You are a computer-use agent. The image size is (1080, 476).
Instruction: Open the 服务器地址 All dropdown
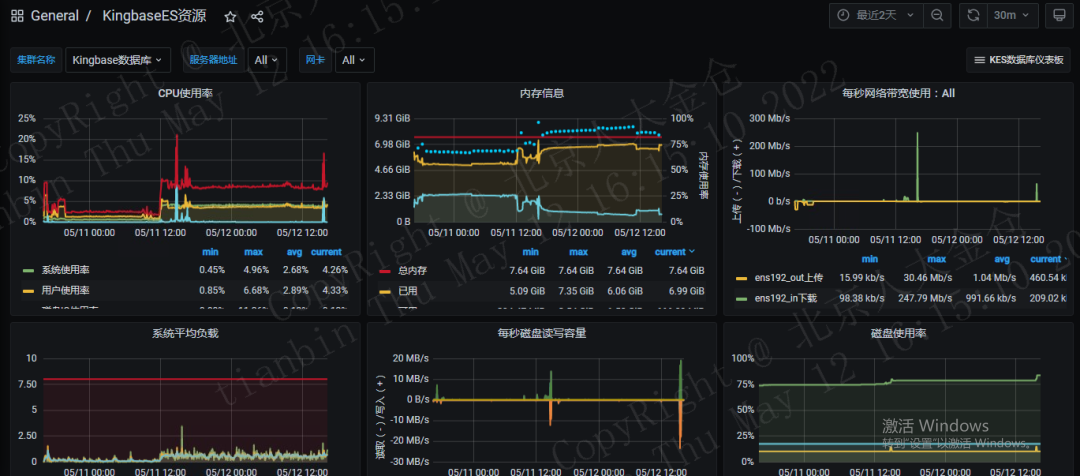267,60
